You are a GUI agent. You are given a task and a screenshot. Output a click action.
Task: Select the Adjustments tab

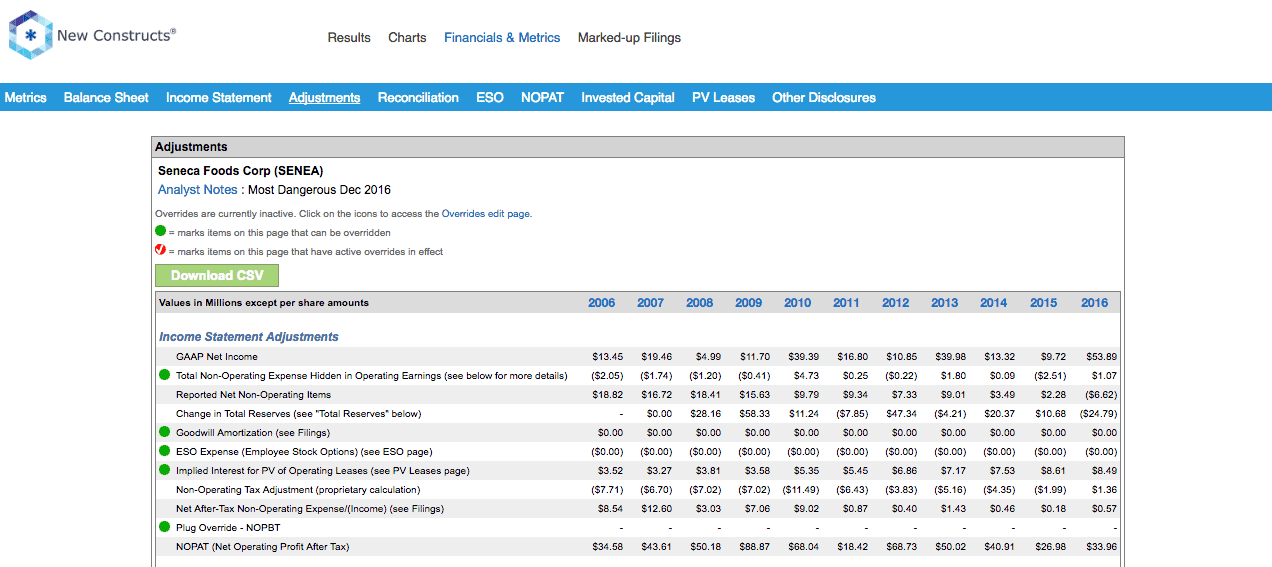(324, 97)
